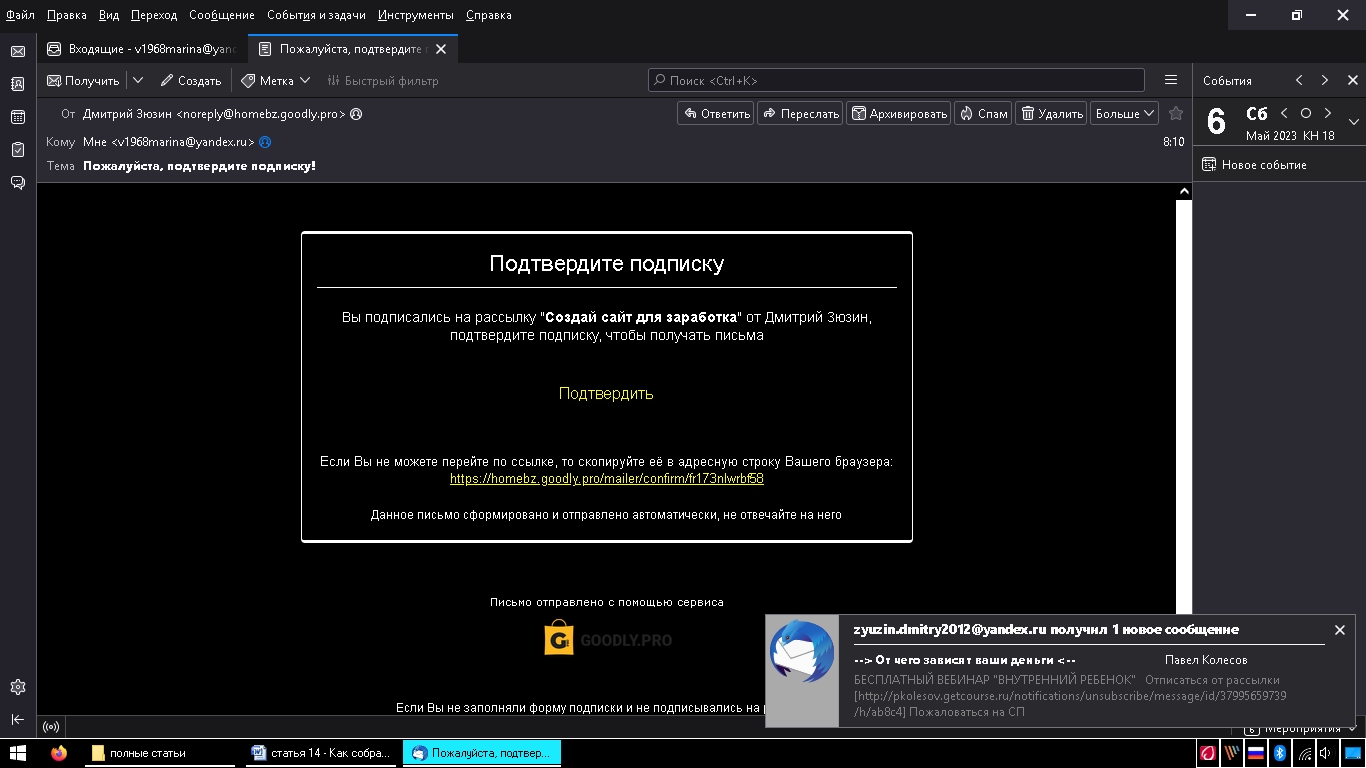
Task: Open the Сообщение menu
Action: point(222,15)
